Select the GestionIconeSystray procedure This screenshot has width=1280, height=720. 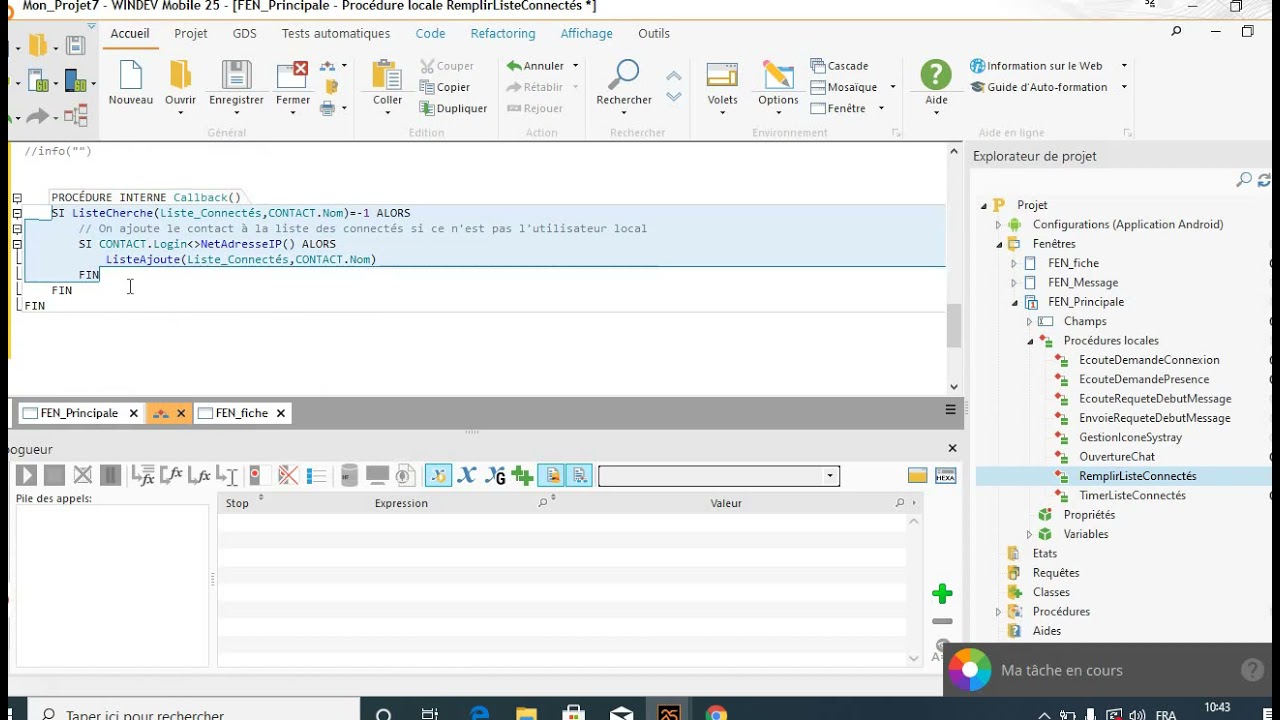[x=1130, y=438]
